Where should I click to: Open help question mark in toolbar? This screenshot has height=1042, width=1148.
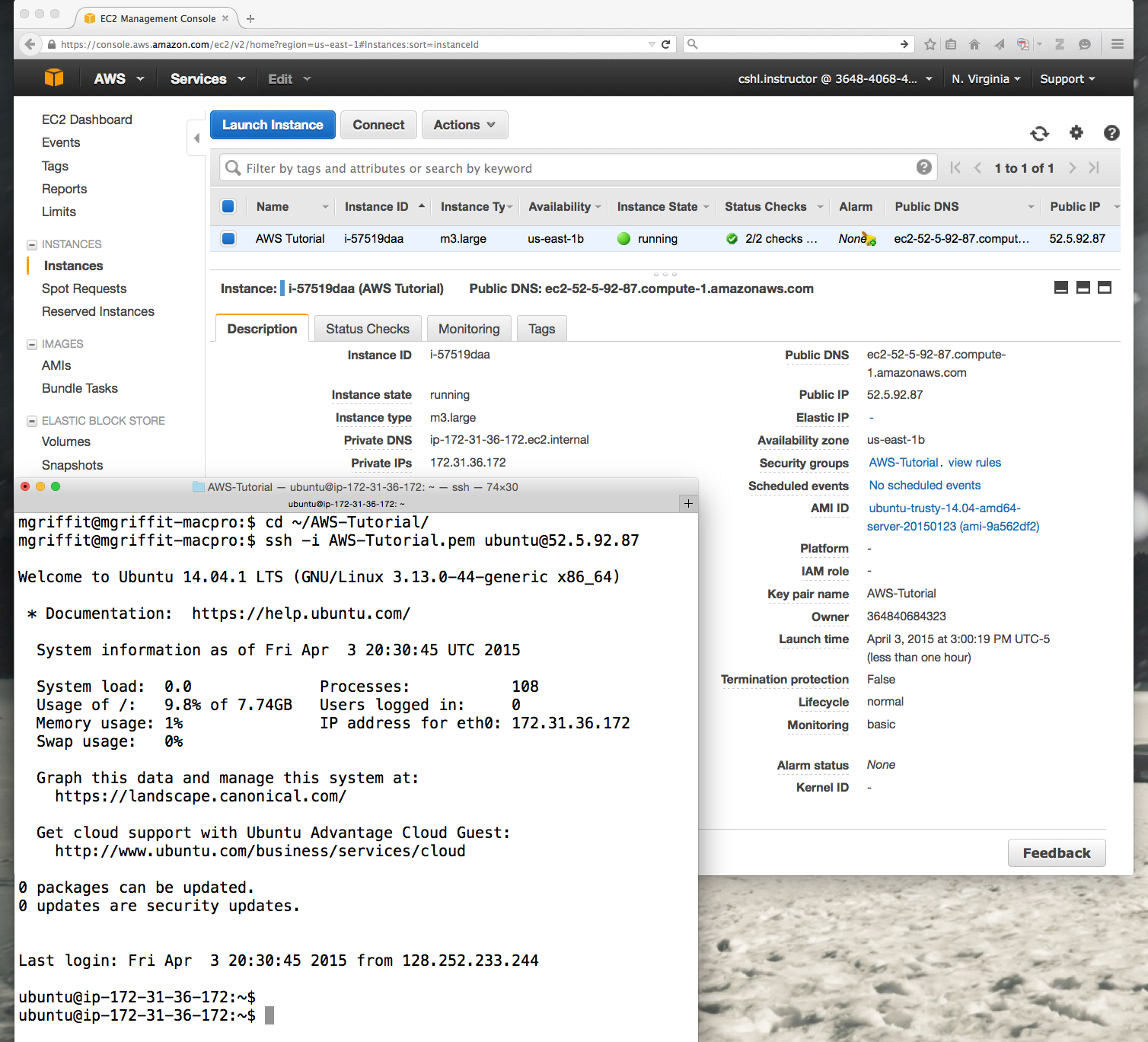pos(1111,133)
